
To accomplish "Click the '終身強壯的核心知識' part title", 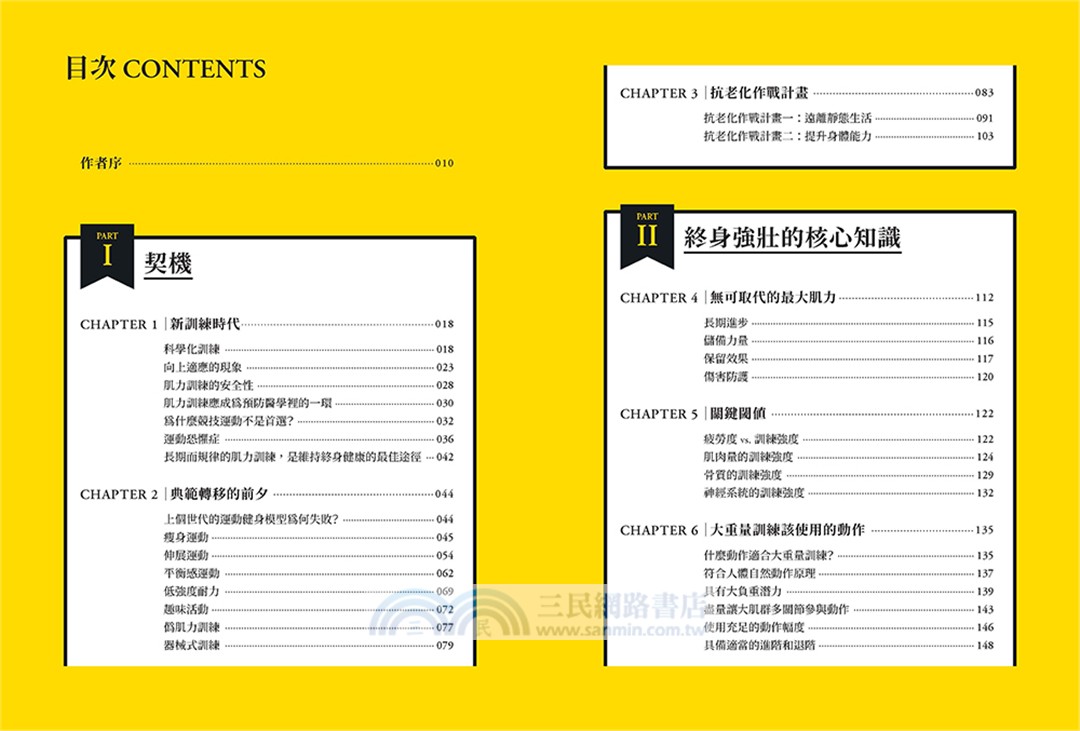I will coord(792,238).
